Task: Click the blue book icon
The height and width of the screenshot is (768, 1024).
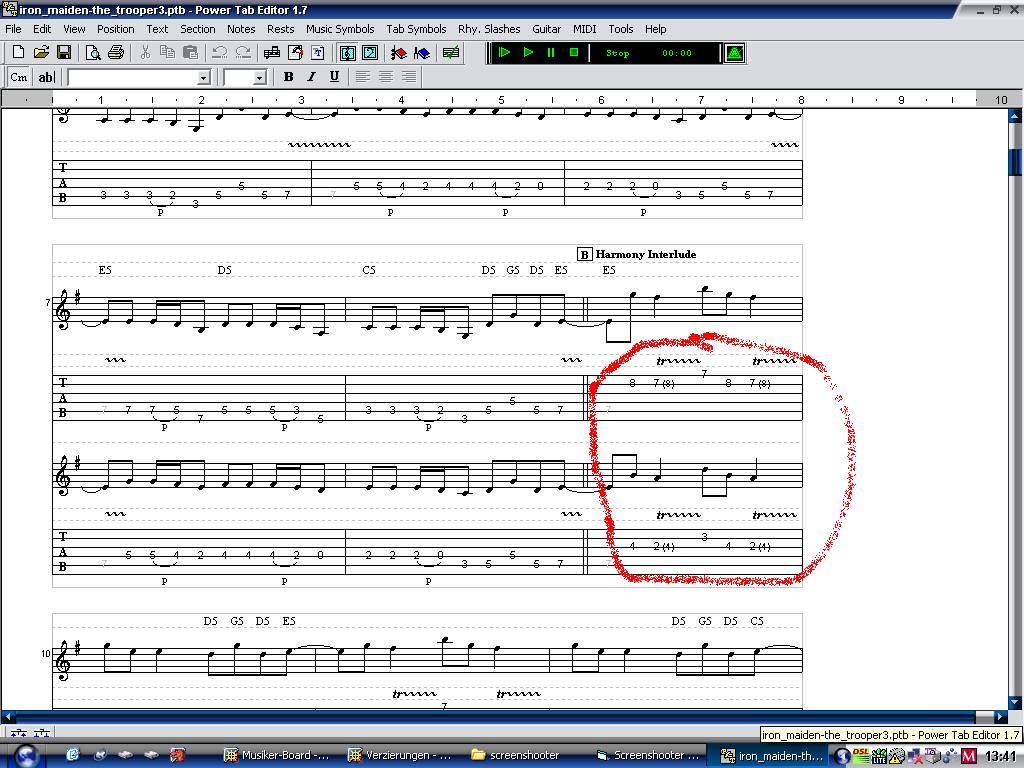Action: coord(422,53)
